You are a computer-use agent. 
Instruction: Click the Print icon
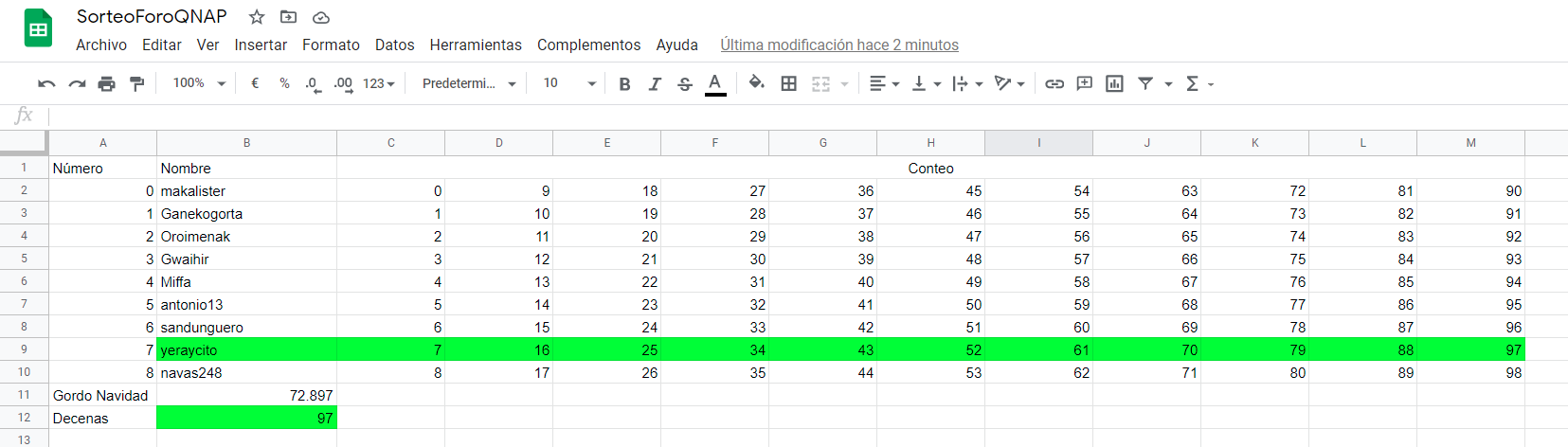click(107, 84)
